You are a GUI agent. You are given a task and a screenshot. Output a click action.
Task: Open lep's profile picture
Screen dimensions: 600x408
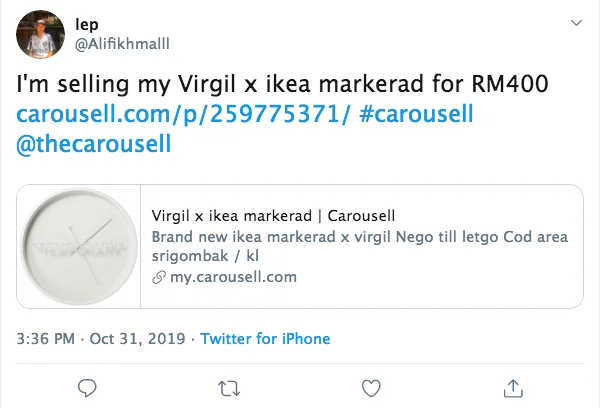click(x=40, y=34)
